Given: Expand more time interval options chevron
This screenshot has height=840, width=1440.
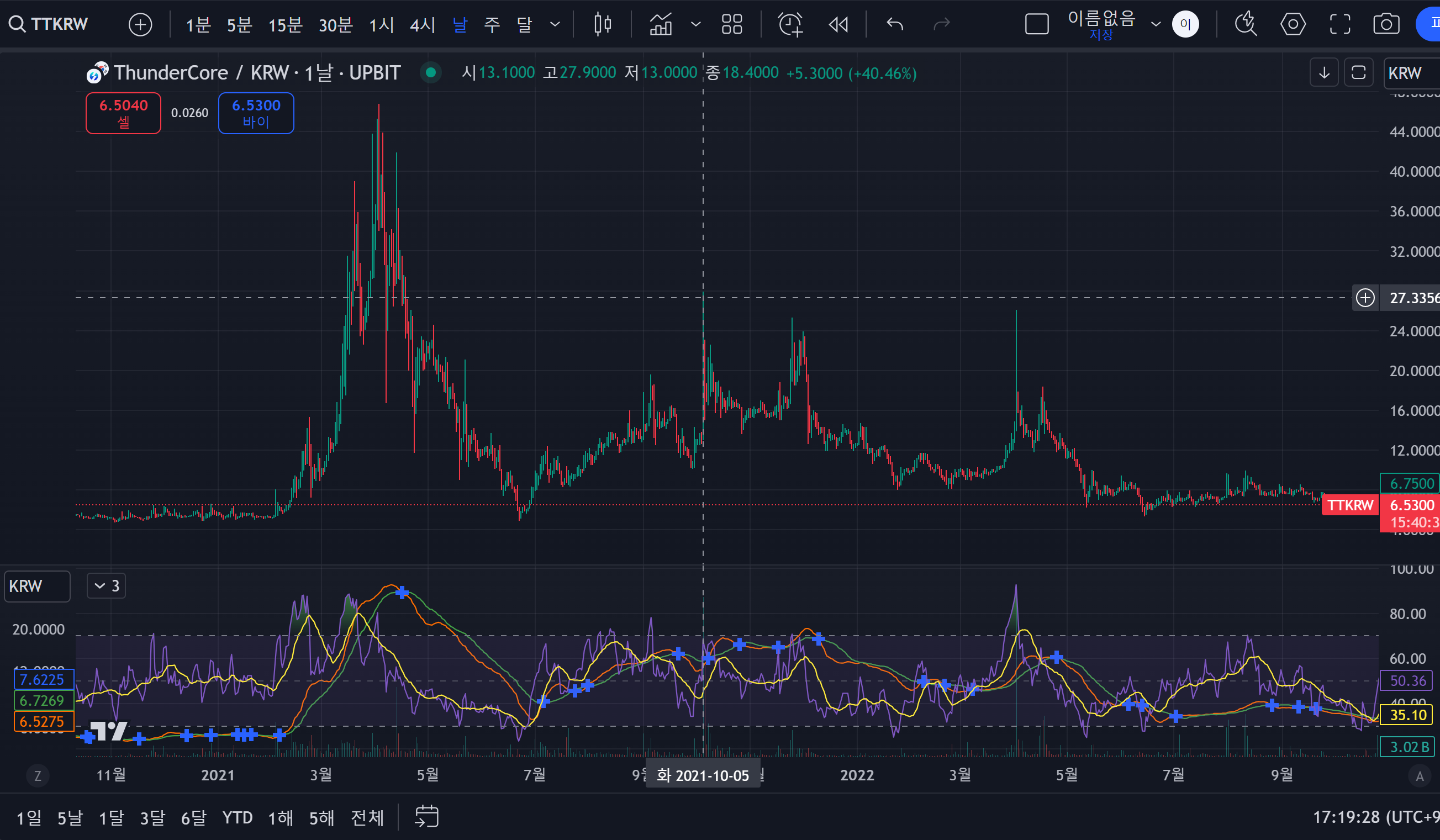Looking at the screenshot, I should 554,24.
